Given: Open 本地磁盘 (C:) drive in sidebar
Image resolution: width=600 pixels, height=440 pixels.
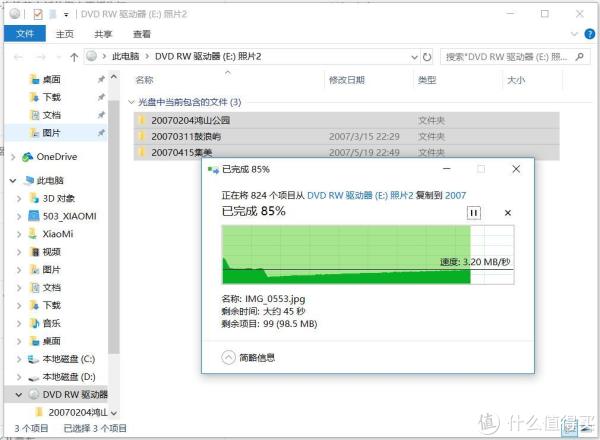Looking at the screenshot, I should (x=67, y=359).
